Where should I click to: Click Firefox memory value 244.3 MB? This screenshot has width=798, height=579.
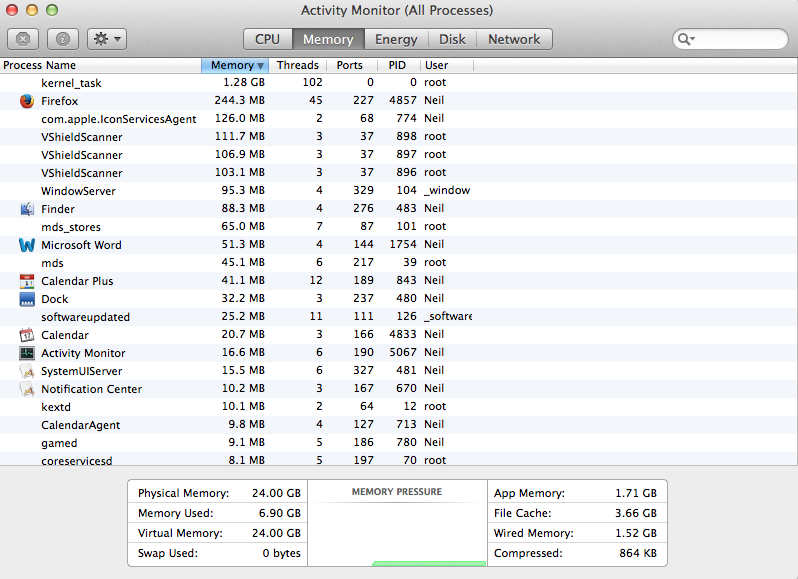coord(239,100)
